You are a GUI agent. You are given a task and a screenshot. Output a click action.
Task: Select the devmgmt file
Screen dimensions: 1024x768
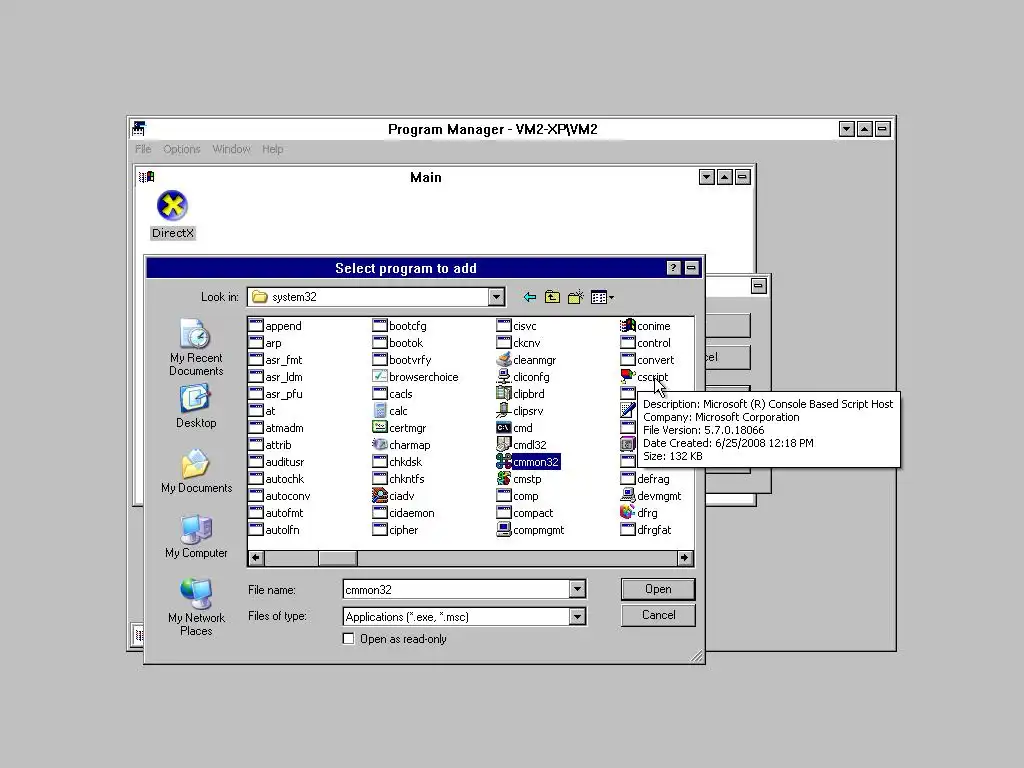coord(650,496)
